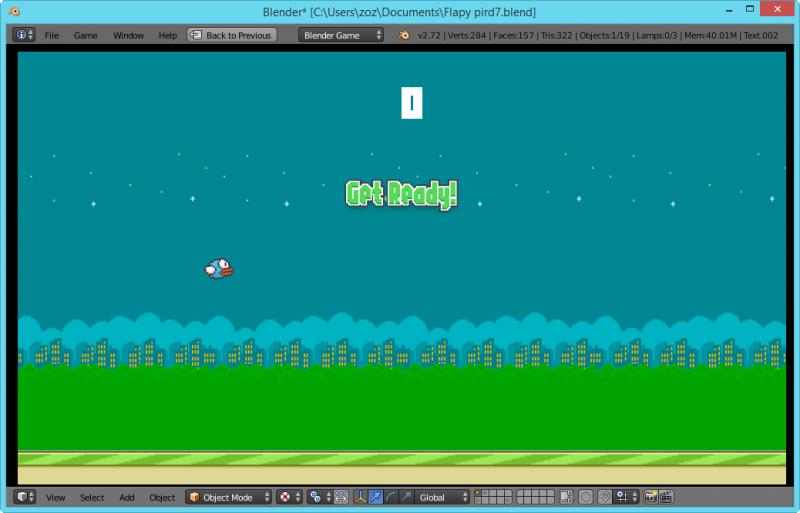Click the white score counter showing 1
800x513 pixels.
pos(412,103)
